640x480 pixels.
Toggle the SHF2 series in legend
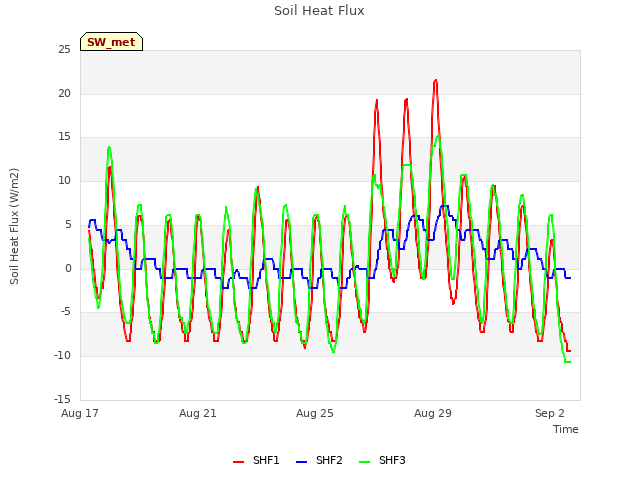(x=319, y=460)
